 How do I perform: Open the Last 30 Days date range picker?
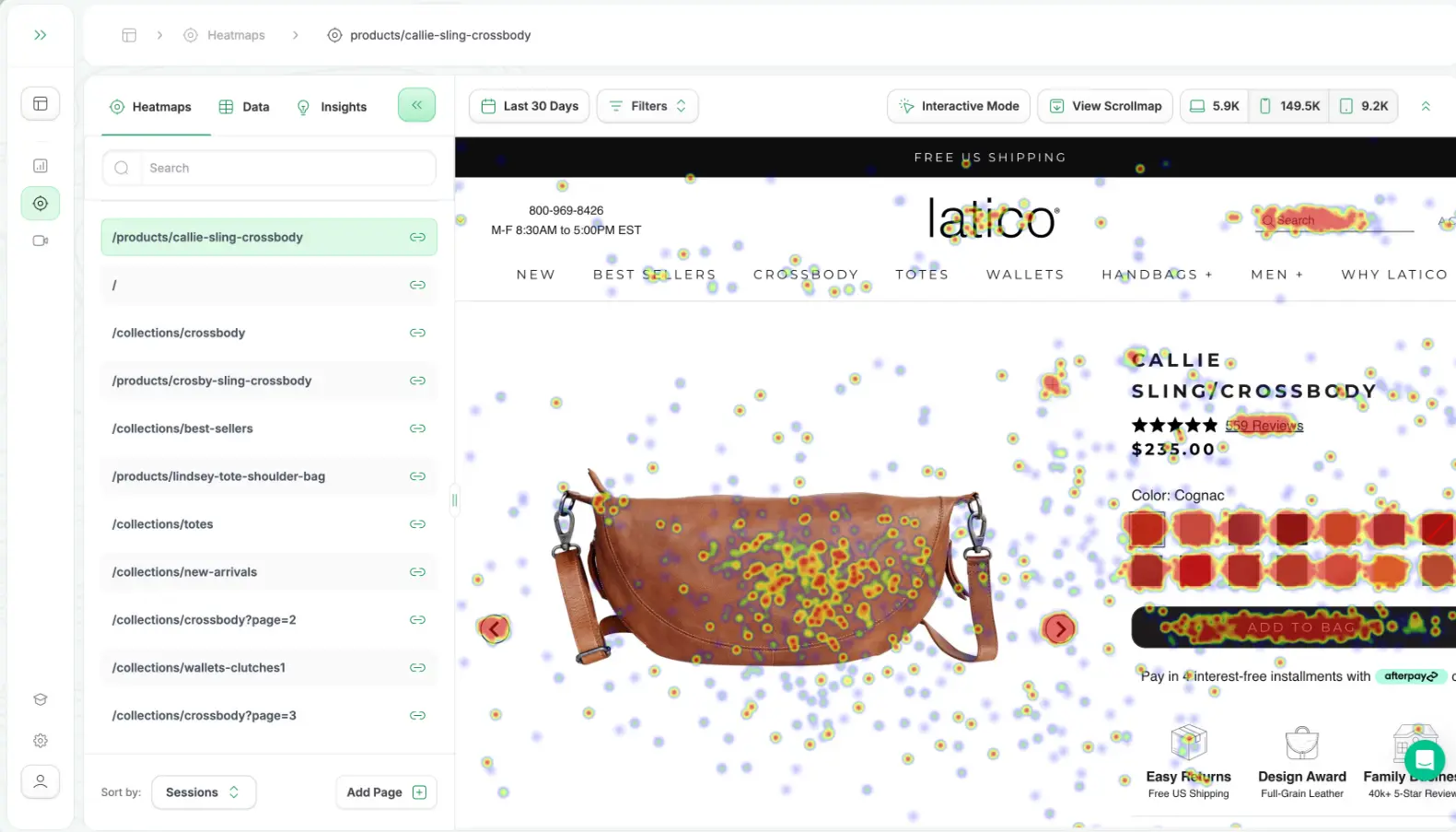[x=530, y=106]
